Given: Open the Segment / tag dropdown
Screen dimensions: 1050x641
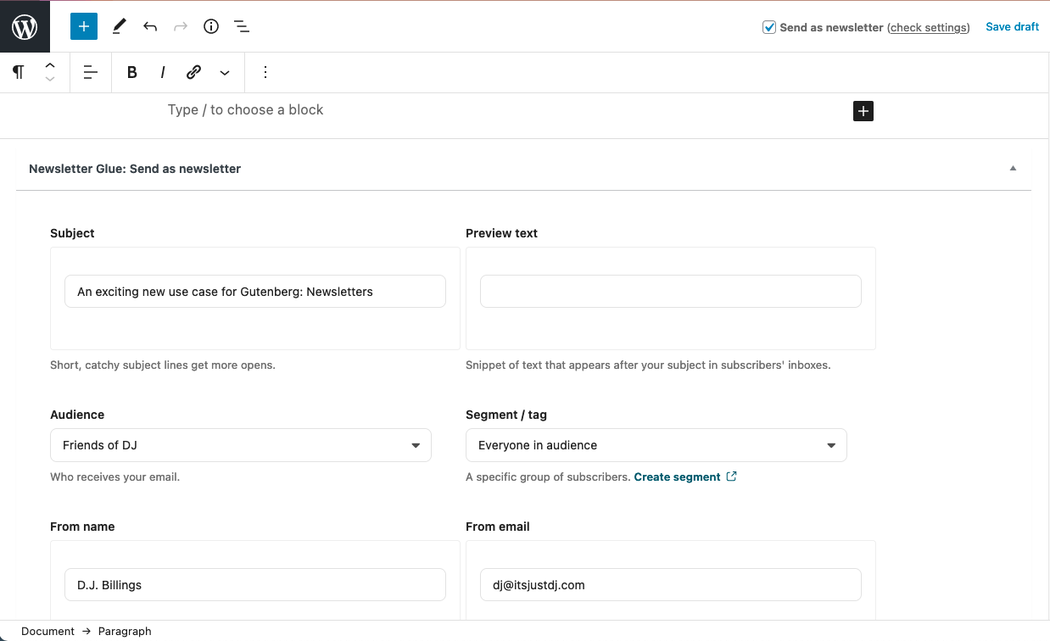Looking at the screenshot, I should (656, 445).
